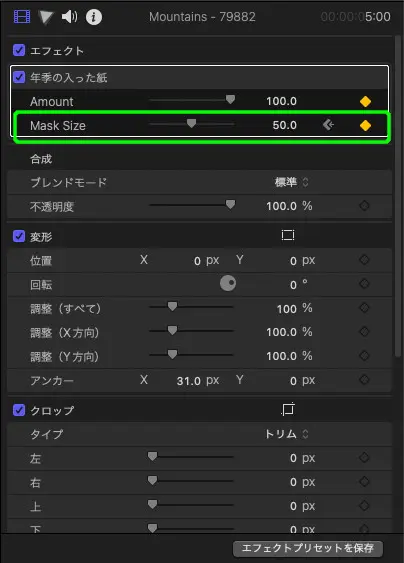Switch to the color inspector triangle icon
Viewport: 404px width, 563px height.
(x=46, y=17)
